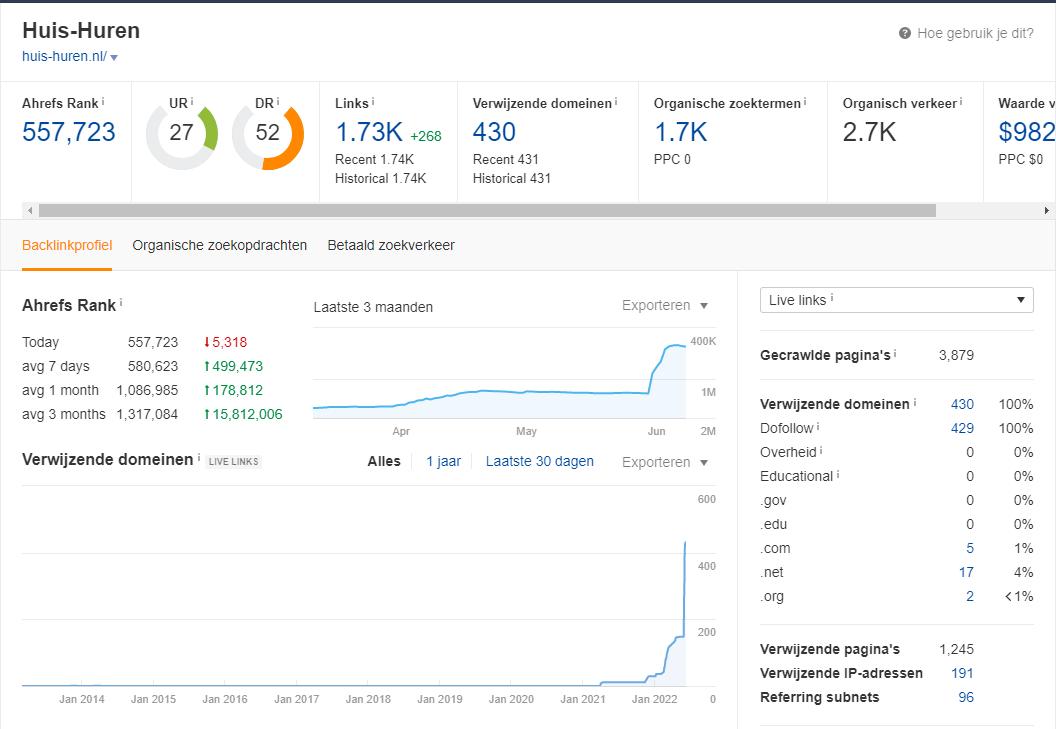The width and height of the screenshot is (1056, 729).
Task: Click the horizontal scrollbar thumb under metrics
Action: [488, 210]
